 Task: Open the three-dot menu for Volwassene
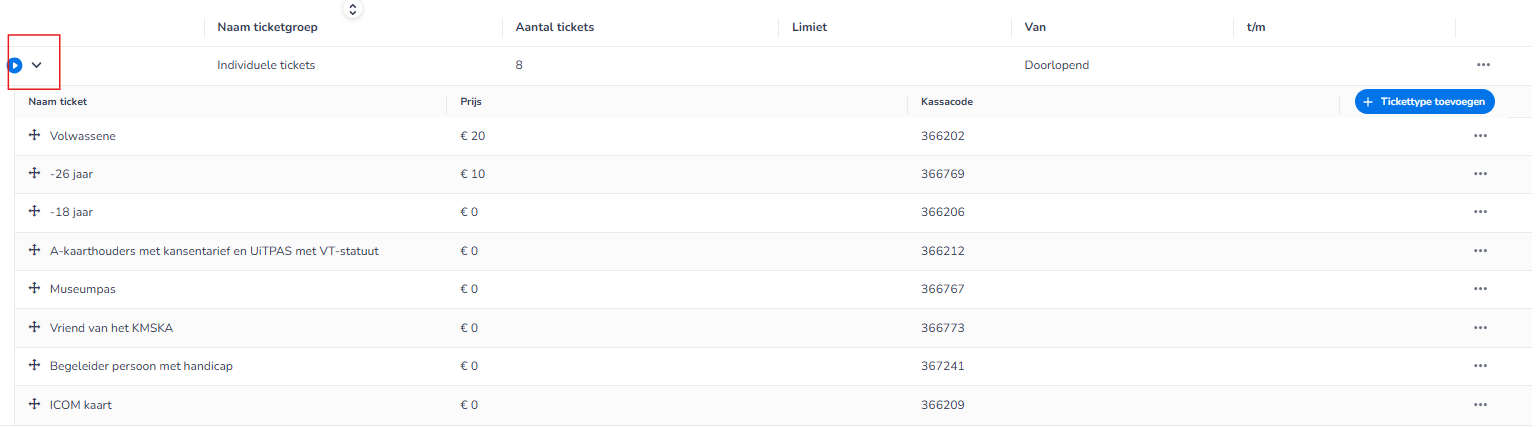pyautogui.click(x=1481, y=136)
